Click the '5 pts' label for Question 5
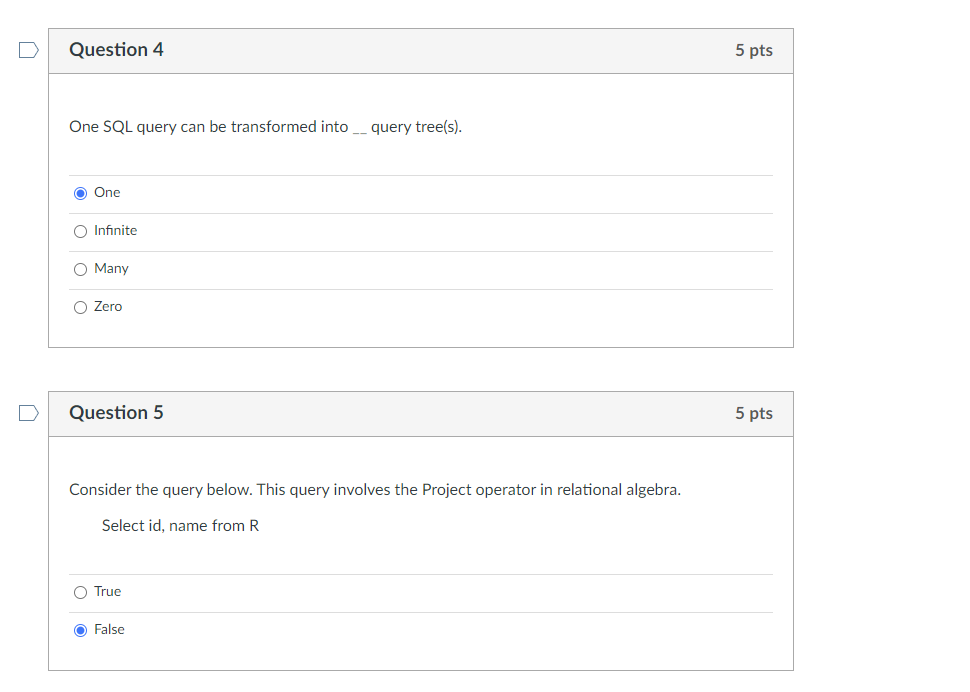The width and height of the screenshot is (970, 692). [753, 412]
